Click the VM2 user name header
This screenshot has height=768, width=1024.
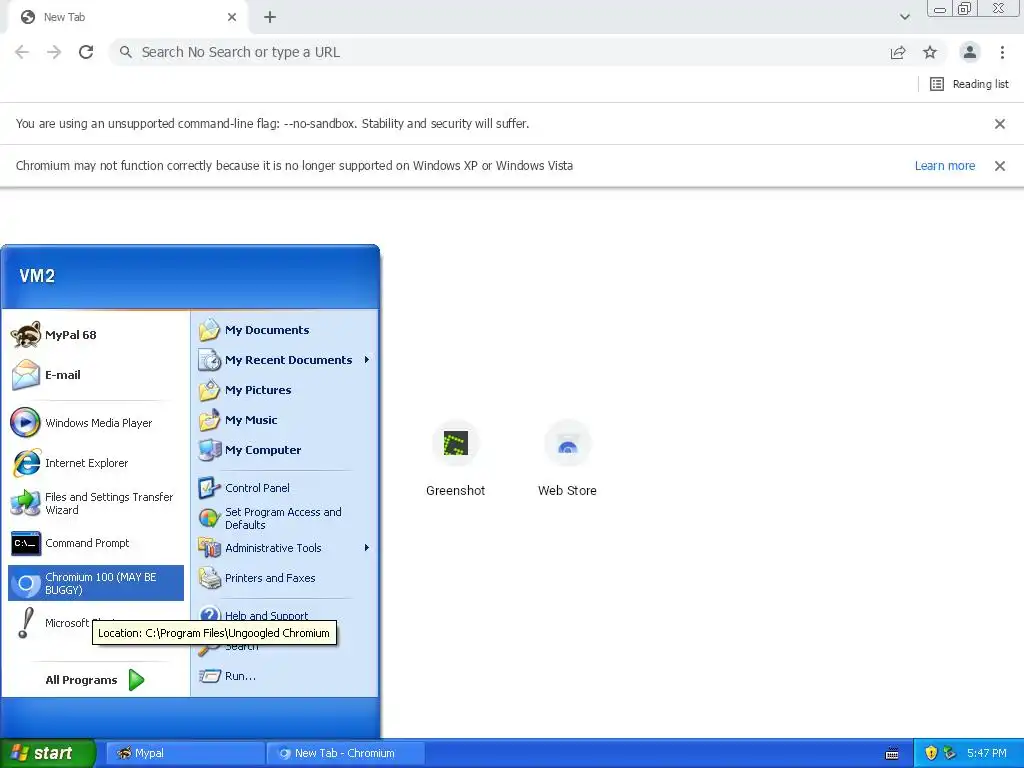pyautogui.click(x=37, y=276)
